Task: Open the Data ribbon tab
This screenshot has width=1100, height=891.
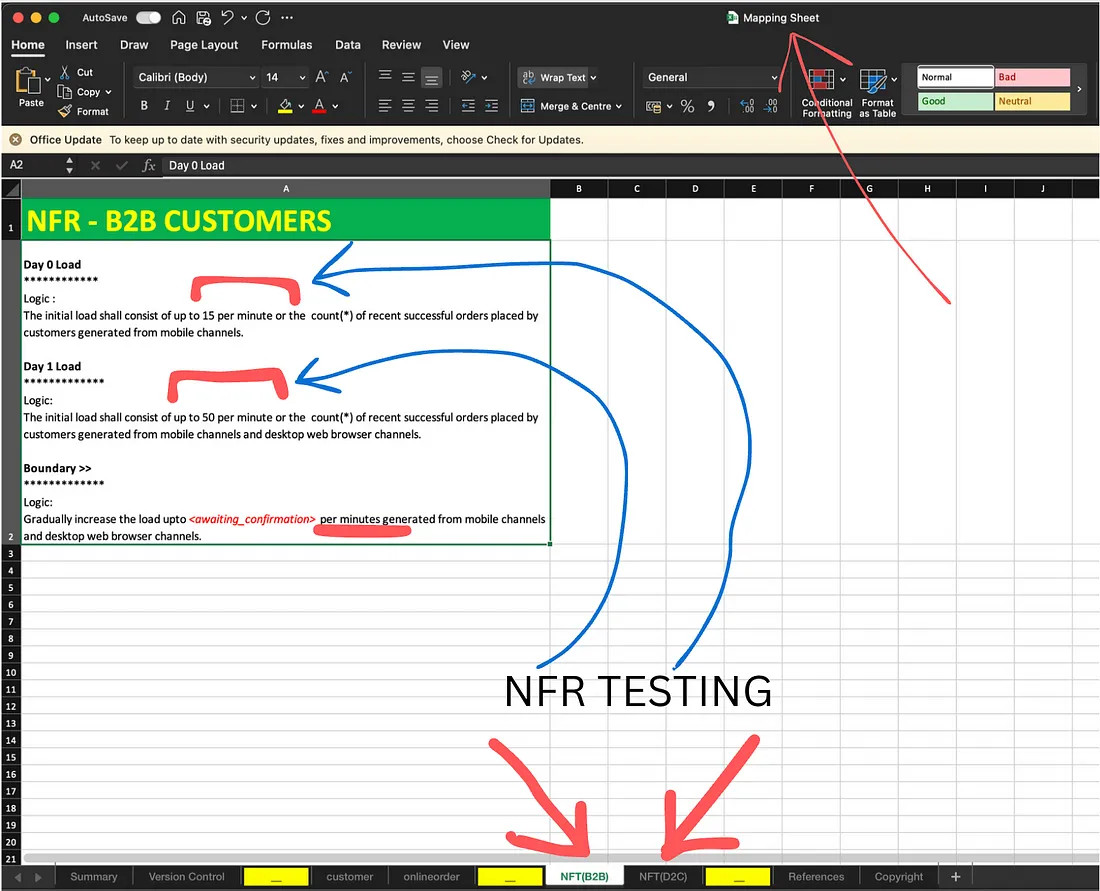Action: click(348, 45)
